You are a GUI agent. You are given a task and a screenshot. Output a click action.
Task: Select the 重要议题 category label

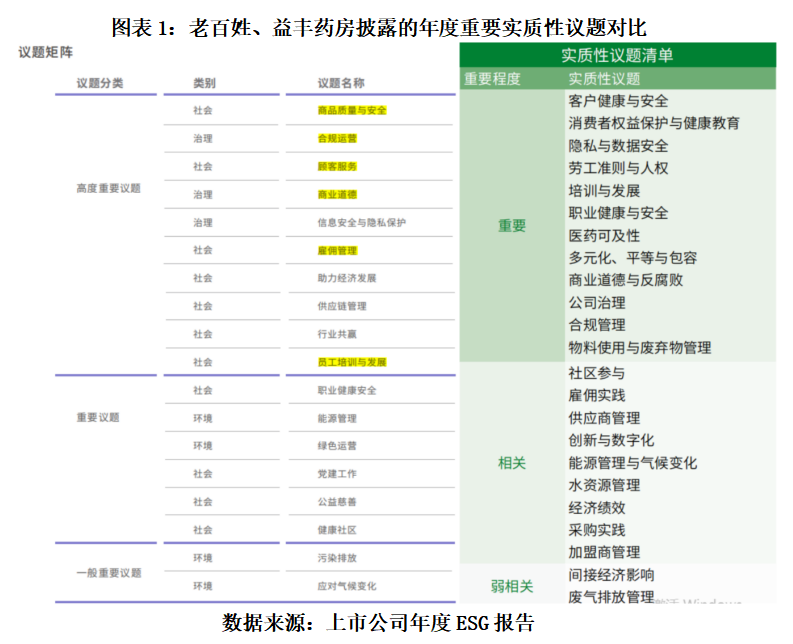point(98,417)
